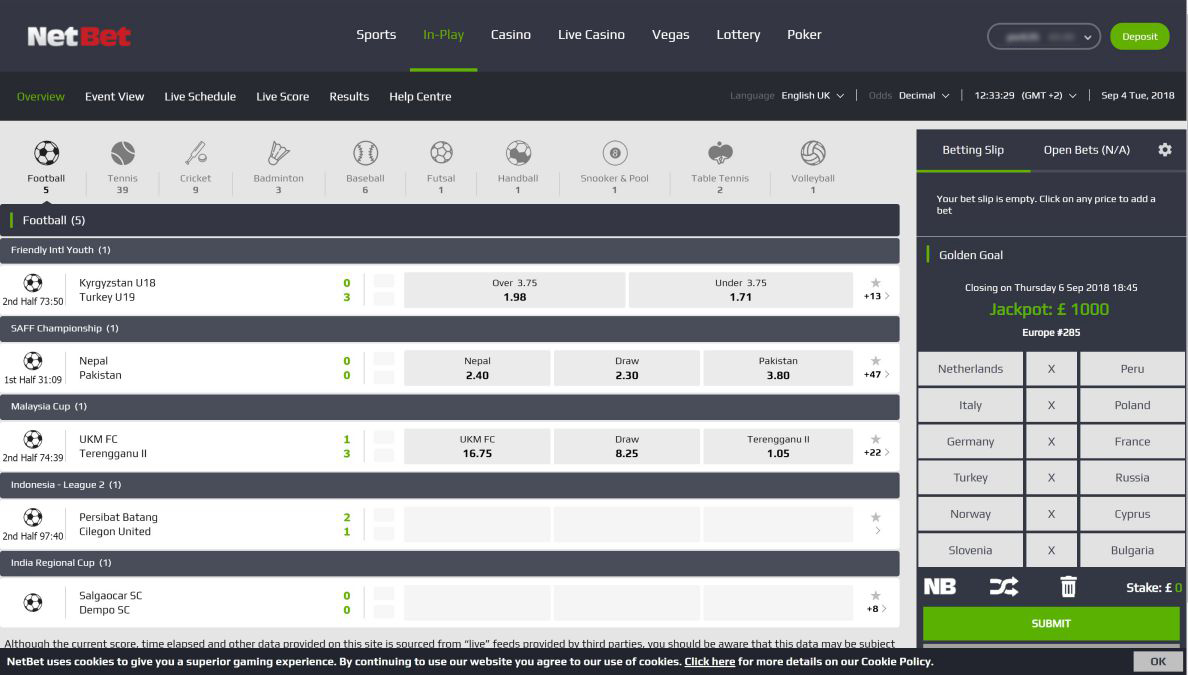Pick France in Golden Goal
1188x675 pixels.
click(1132, 442)
